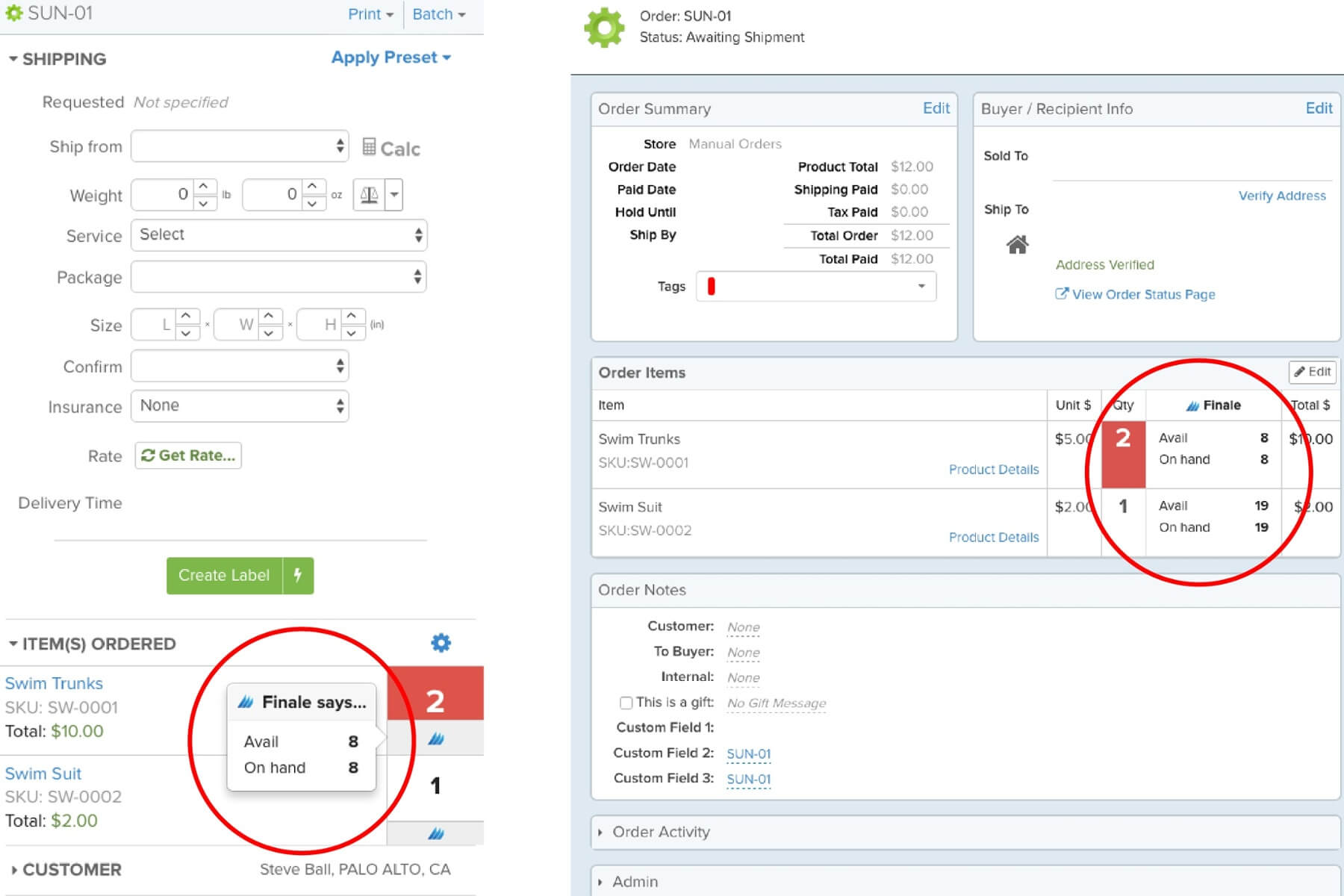Click the Finale icon under Swim Trunks quantity
The height and width of the screenshot is (896, 1344).
(x=436, y=738)
